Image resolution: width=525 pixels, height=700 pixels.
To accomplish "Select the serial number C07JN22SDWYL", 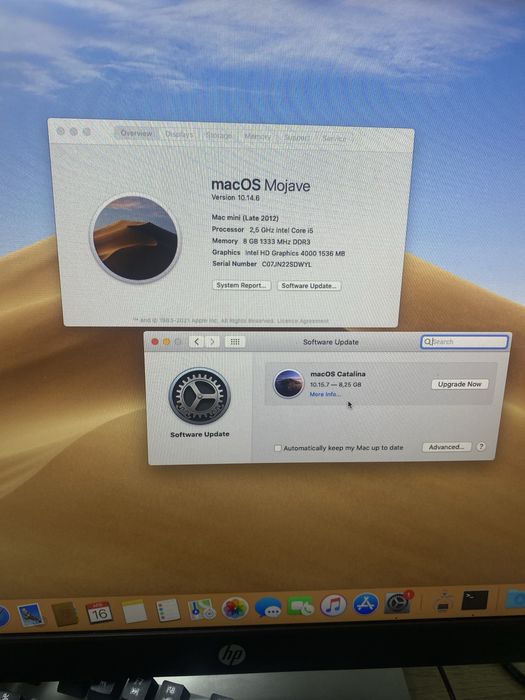I will [x=286, y=264].
